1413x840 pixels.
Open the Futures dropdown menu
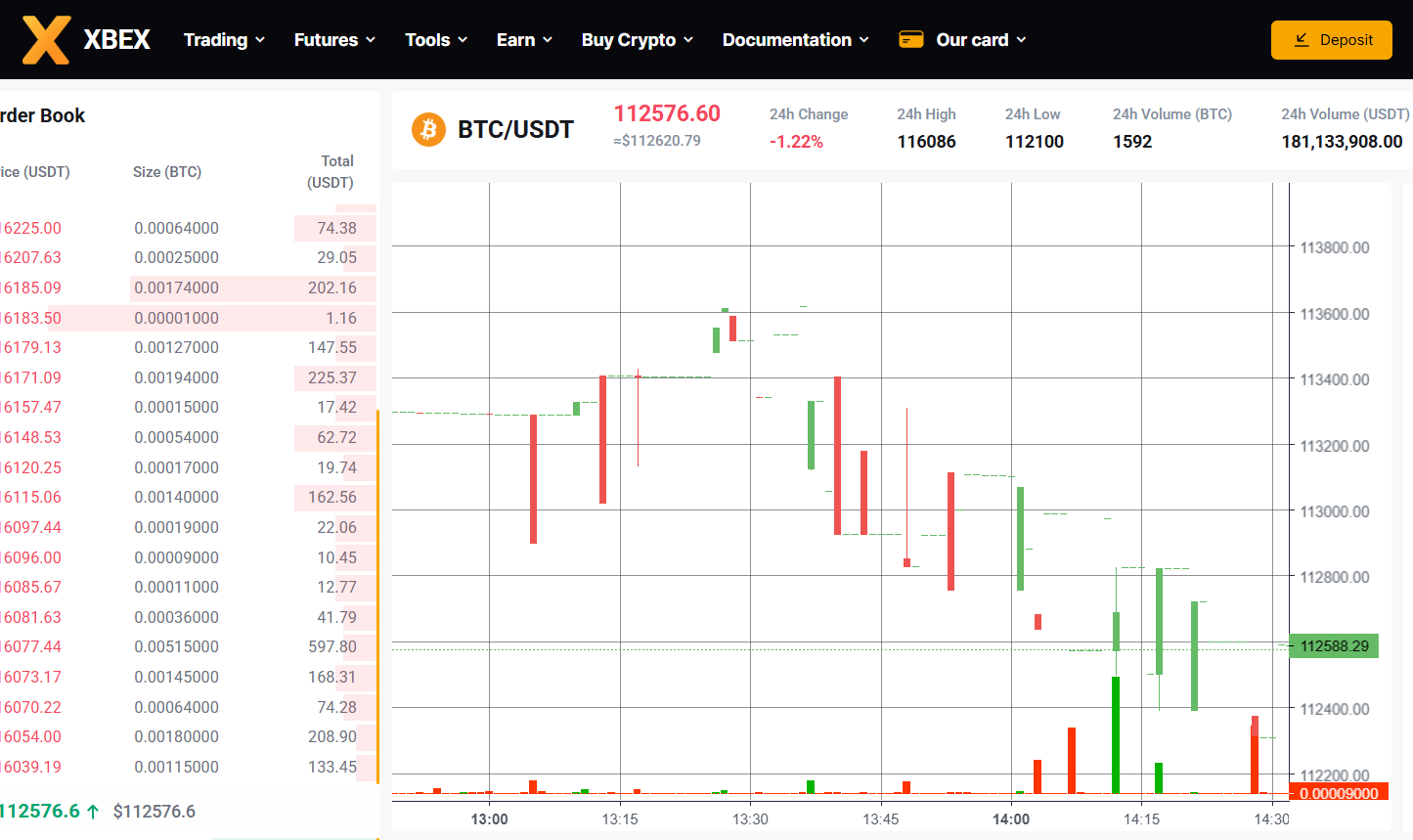(x=334, y=40)
